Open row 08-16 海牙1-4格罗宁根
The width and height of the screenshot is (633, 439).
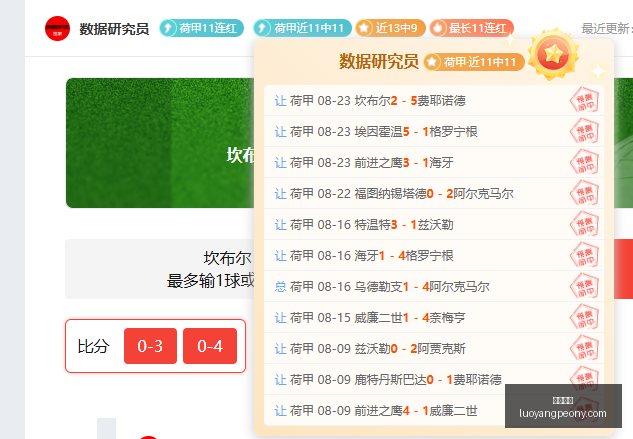click(x=434, y=256)
